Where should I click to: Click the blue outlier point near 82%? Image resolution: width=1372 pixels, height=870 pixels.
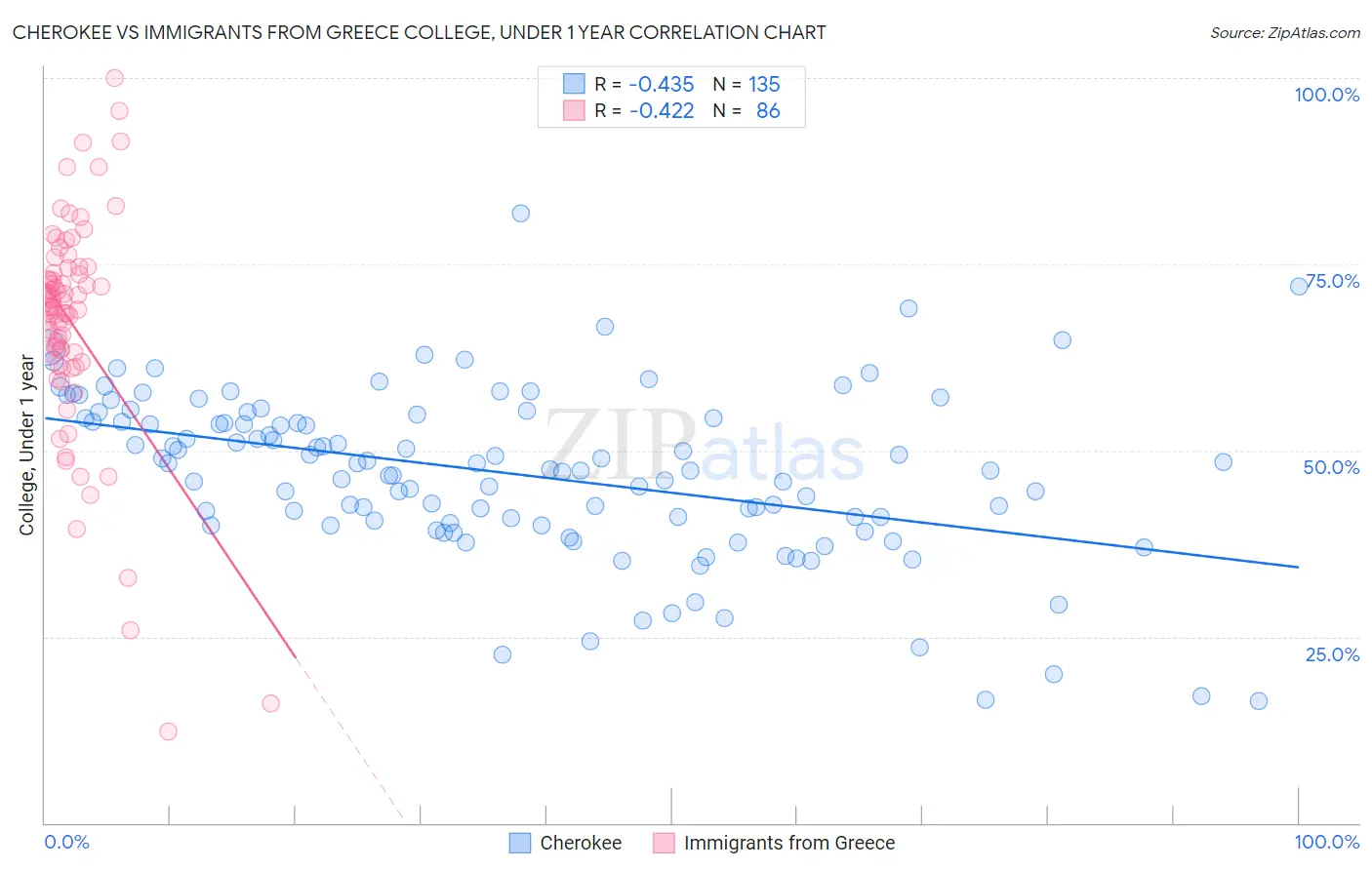tap(521, 213)
